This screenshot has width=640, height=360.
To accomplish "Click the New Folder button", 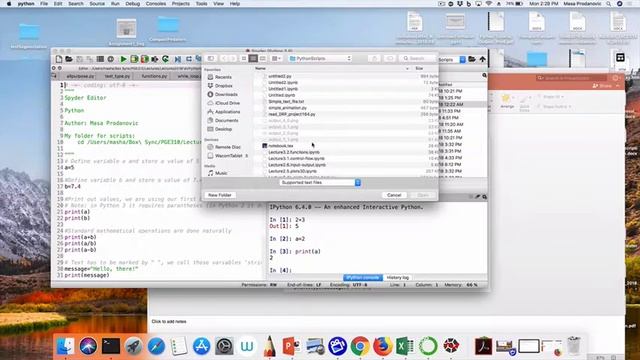I will [220, 195].
